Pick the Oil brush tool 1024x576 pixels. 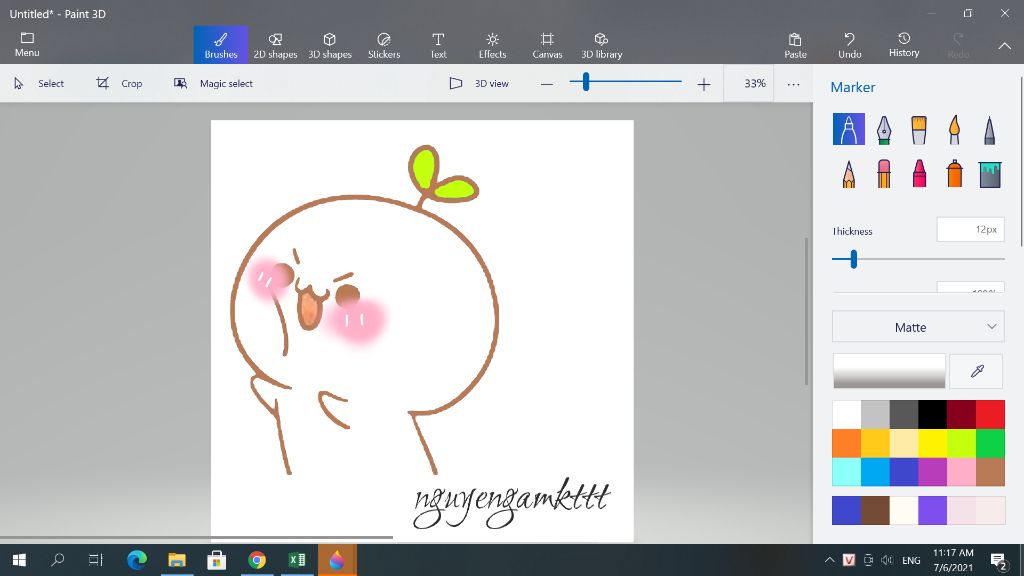click(x=919, y=129)
